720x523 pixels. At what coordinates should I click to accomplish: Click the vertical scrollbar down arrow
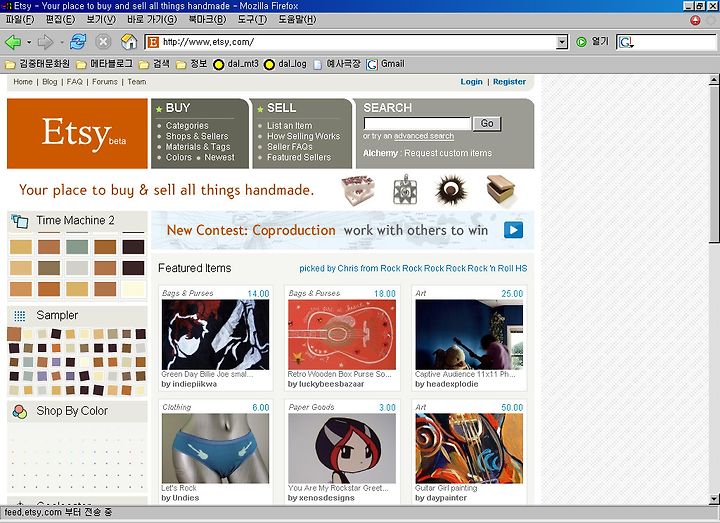(714, 499)
